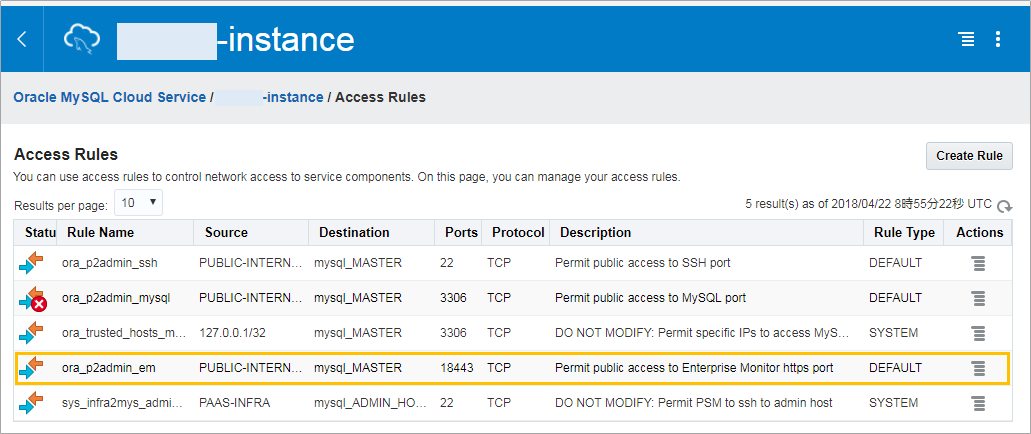Click disabled status icon of ora_p2admin_mysql
1031x434 pixels.
pyautogui.click(x=33, y=299)
